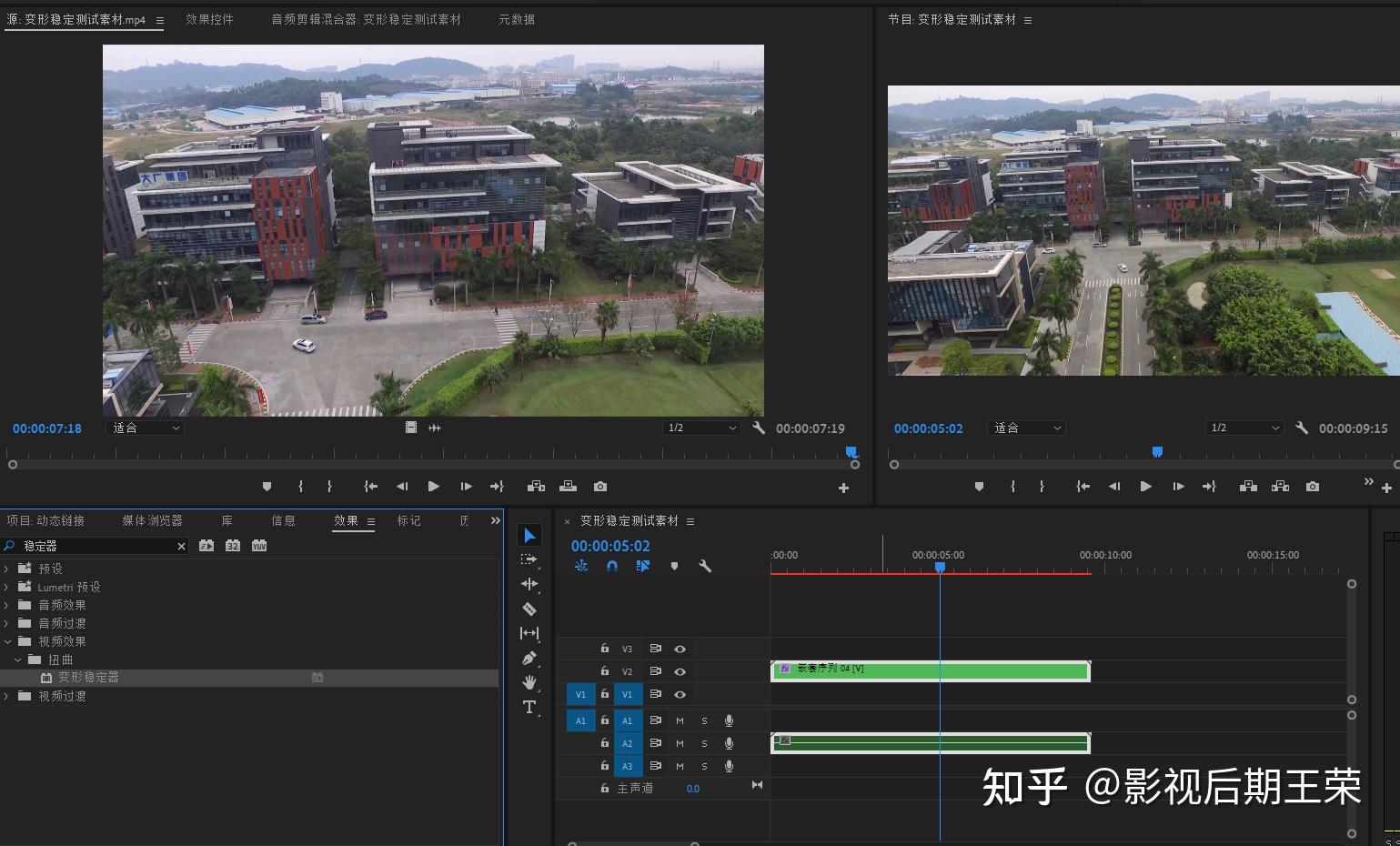Select the Hand tool
The width and height of the screenshot is (1400, 846).
point(529,682)
